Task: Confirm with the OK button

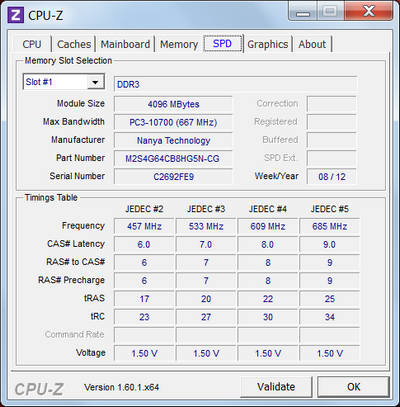Action: 353,387
